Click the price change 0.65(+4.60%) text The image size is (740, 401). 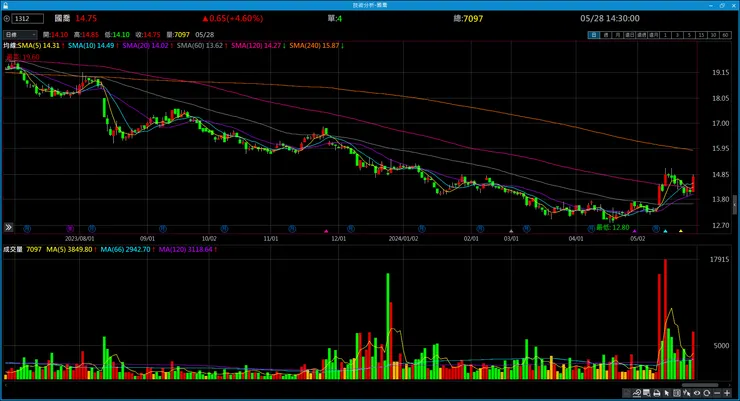coord(232,18)
